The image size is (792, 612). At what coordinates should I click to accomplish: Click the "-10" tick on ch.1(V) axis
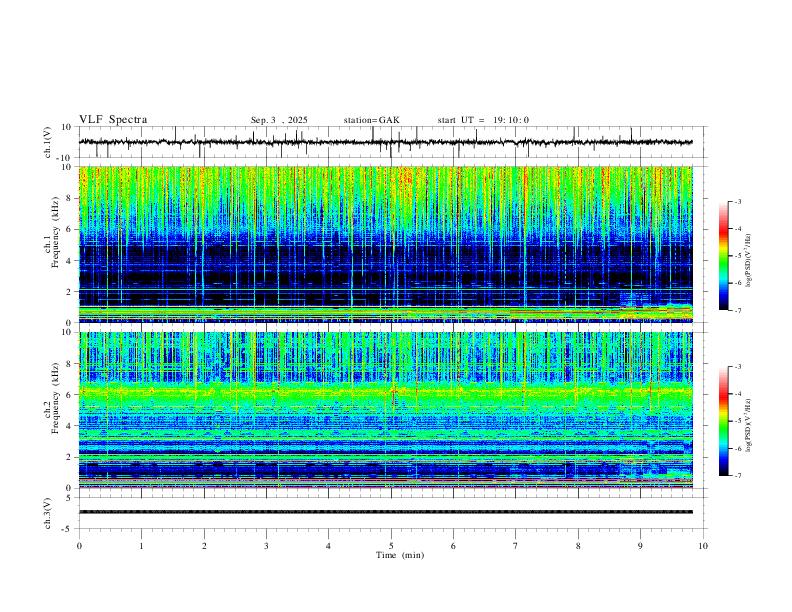click(65, 158)
